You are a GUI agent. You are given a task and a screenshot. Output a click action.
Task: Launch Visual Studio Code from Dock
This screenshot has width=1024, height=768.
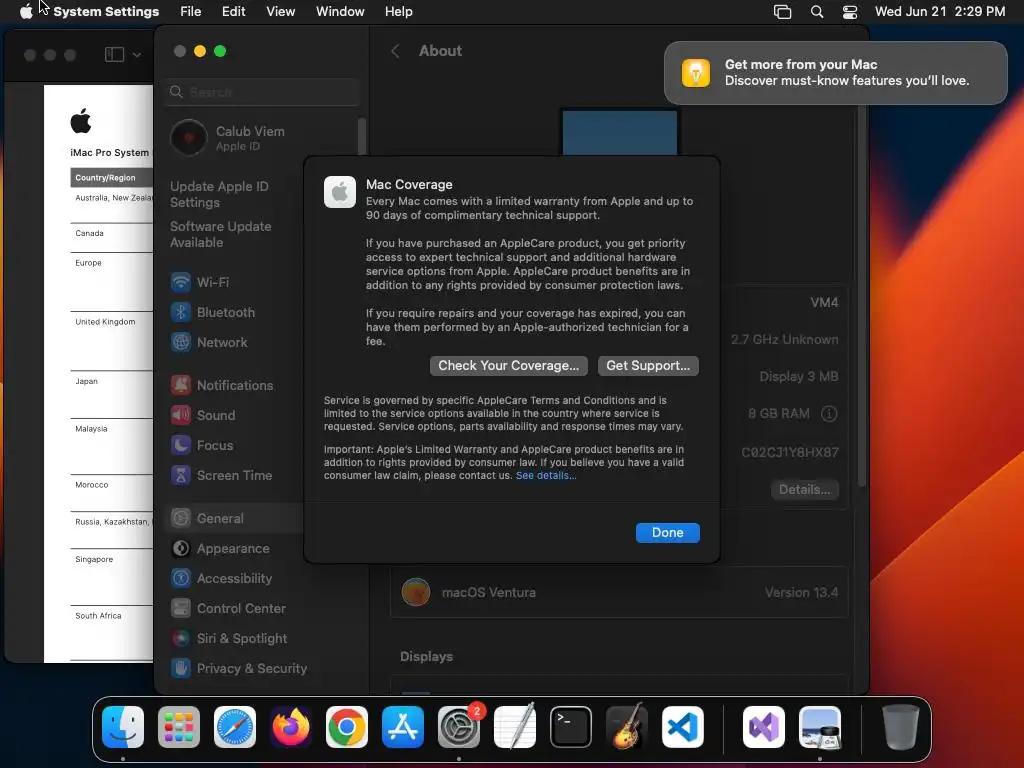(x=683, y=727)
